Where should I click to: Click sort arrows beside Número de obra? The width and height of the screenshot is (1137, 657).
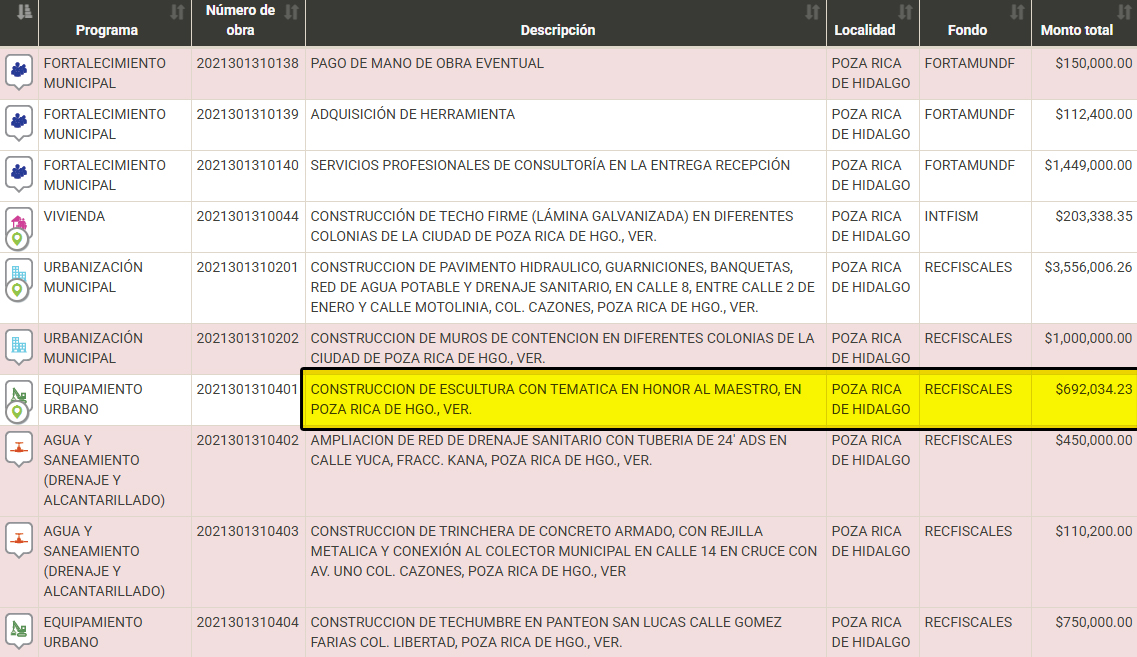[291, 12]
